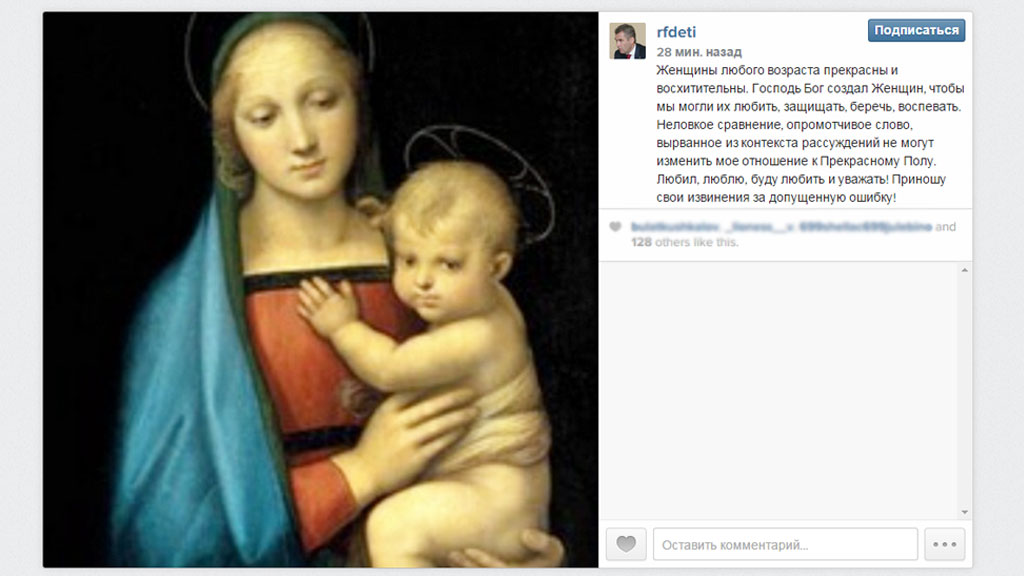The width and height of the screenshot is (1024, 576).
Task: Click the word 'and' after liker names
Action: tap(945, 227)
